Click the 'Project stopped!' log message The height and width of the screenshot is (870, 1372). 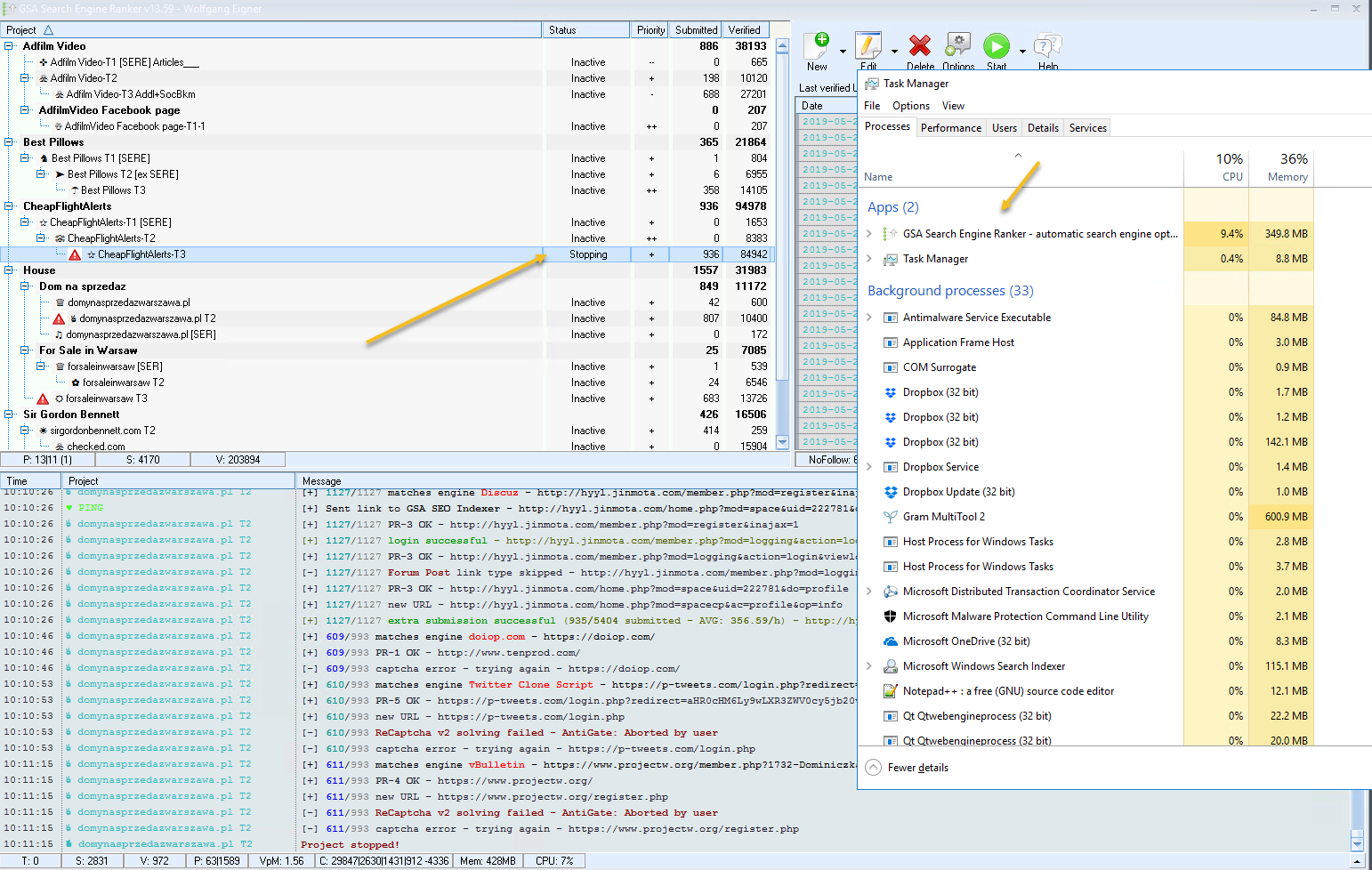[350, 845]
